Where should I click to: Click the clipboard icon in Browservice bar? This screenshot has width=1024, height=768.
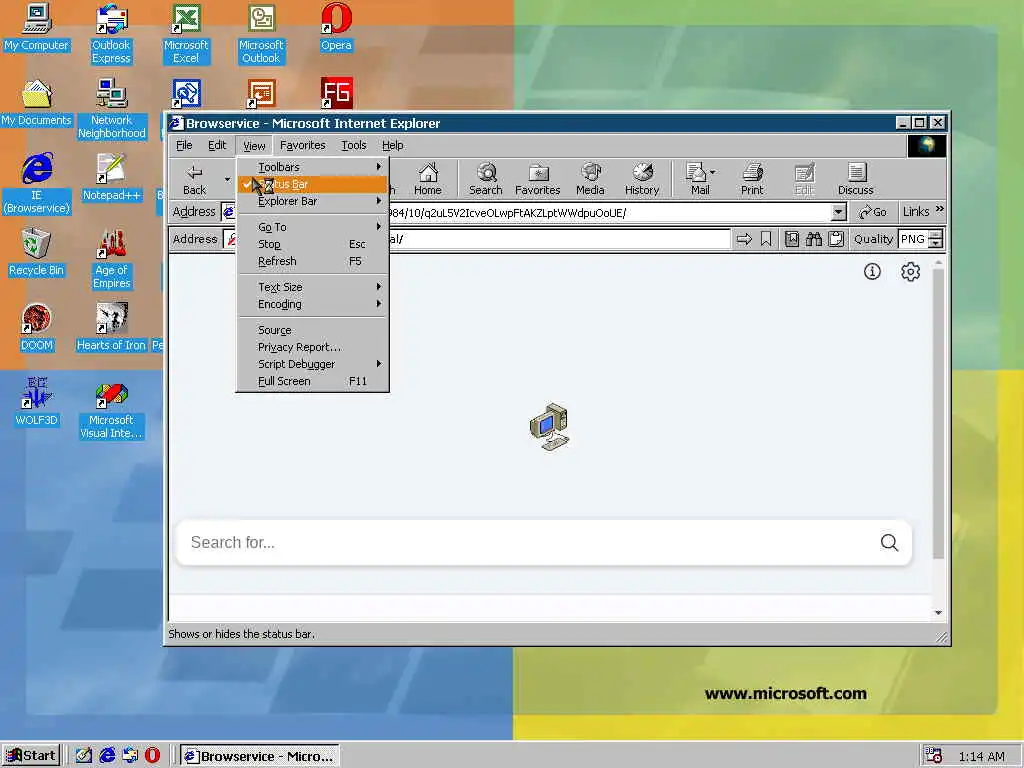point(836,239)
